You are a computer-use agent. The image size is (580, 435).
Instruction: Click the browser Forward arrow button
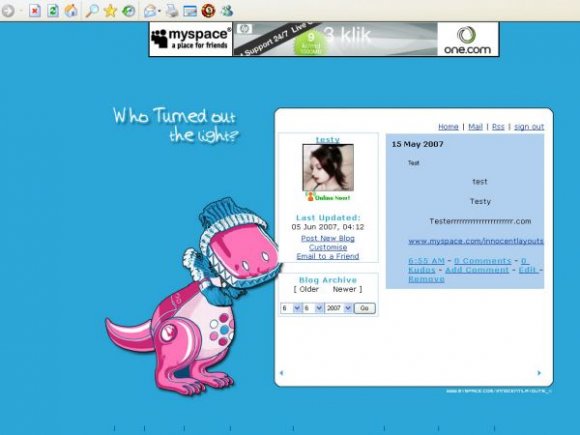click(x=8, y=11)
